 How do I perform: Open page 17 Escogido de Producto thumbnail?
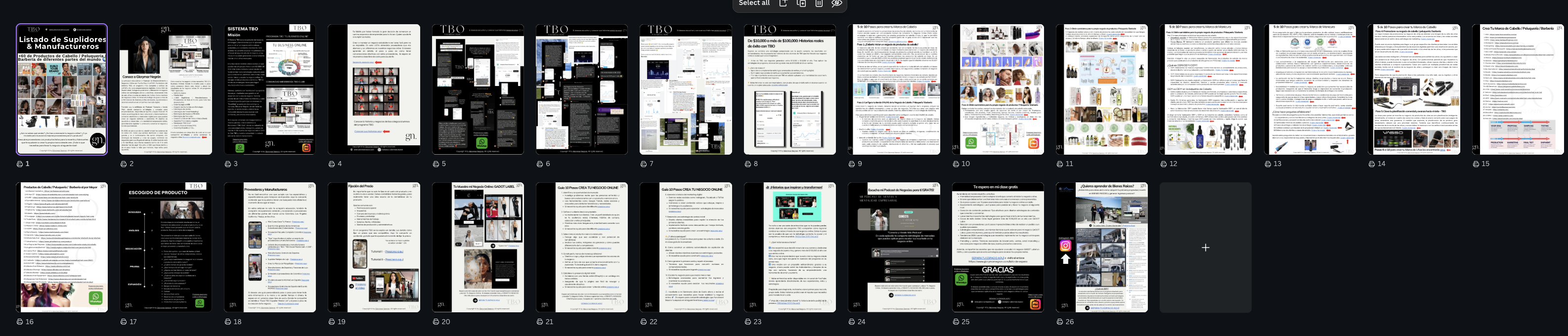[x=166, y=247]
